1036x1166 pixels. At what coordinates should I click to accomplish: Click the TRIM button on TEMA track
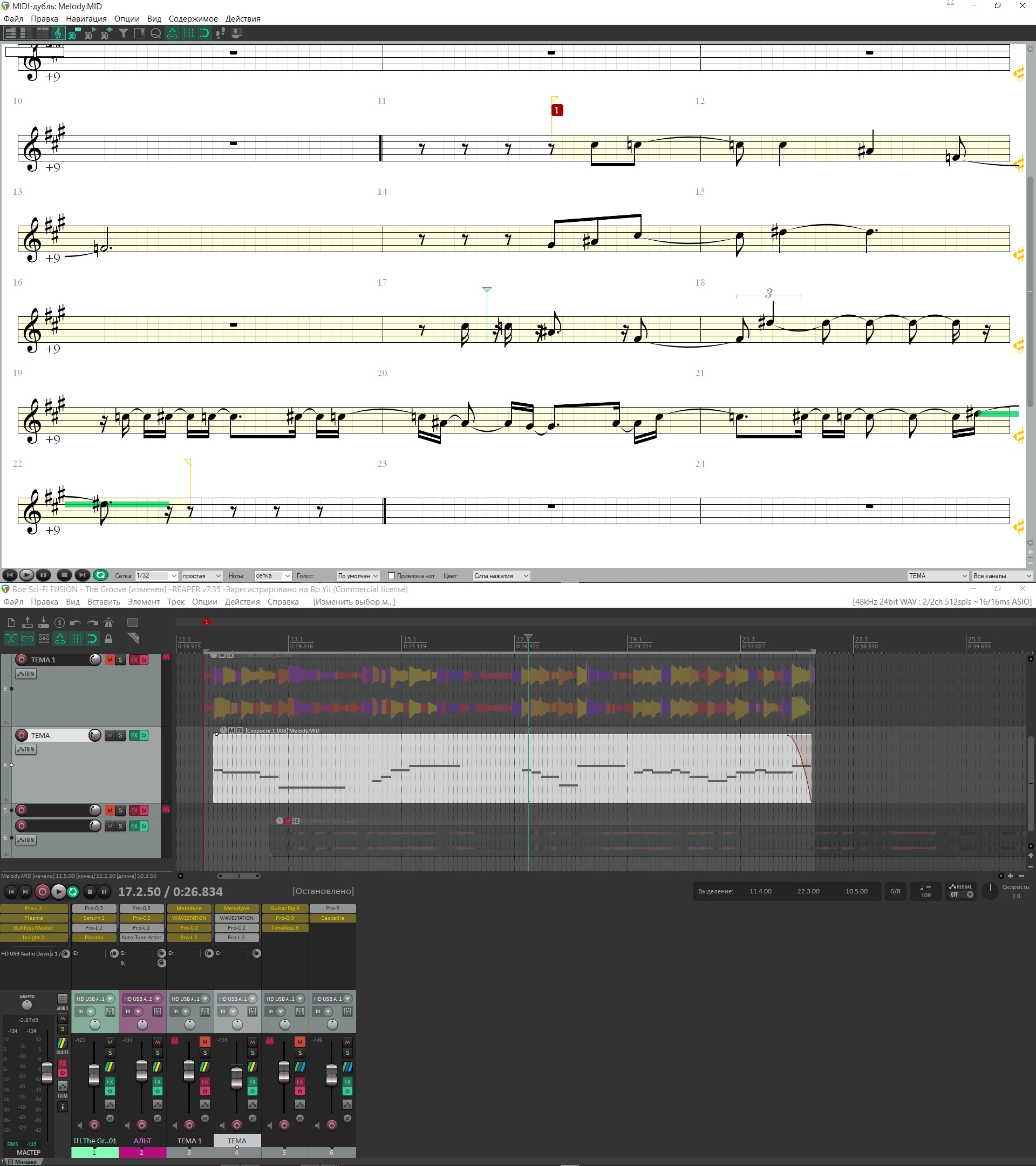coord(26,750)
